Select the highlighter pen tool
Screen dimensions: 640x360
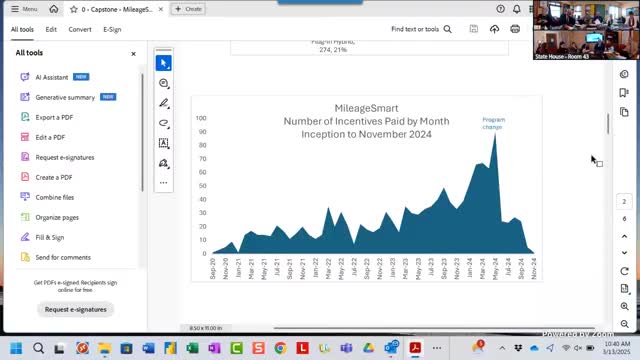164,103
